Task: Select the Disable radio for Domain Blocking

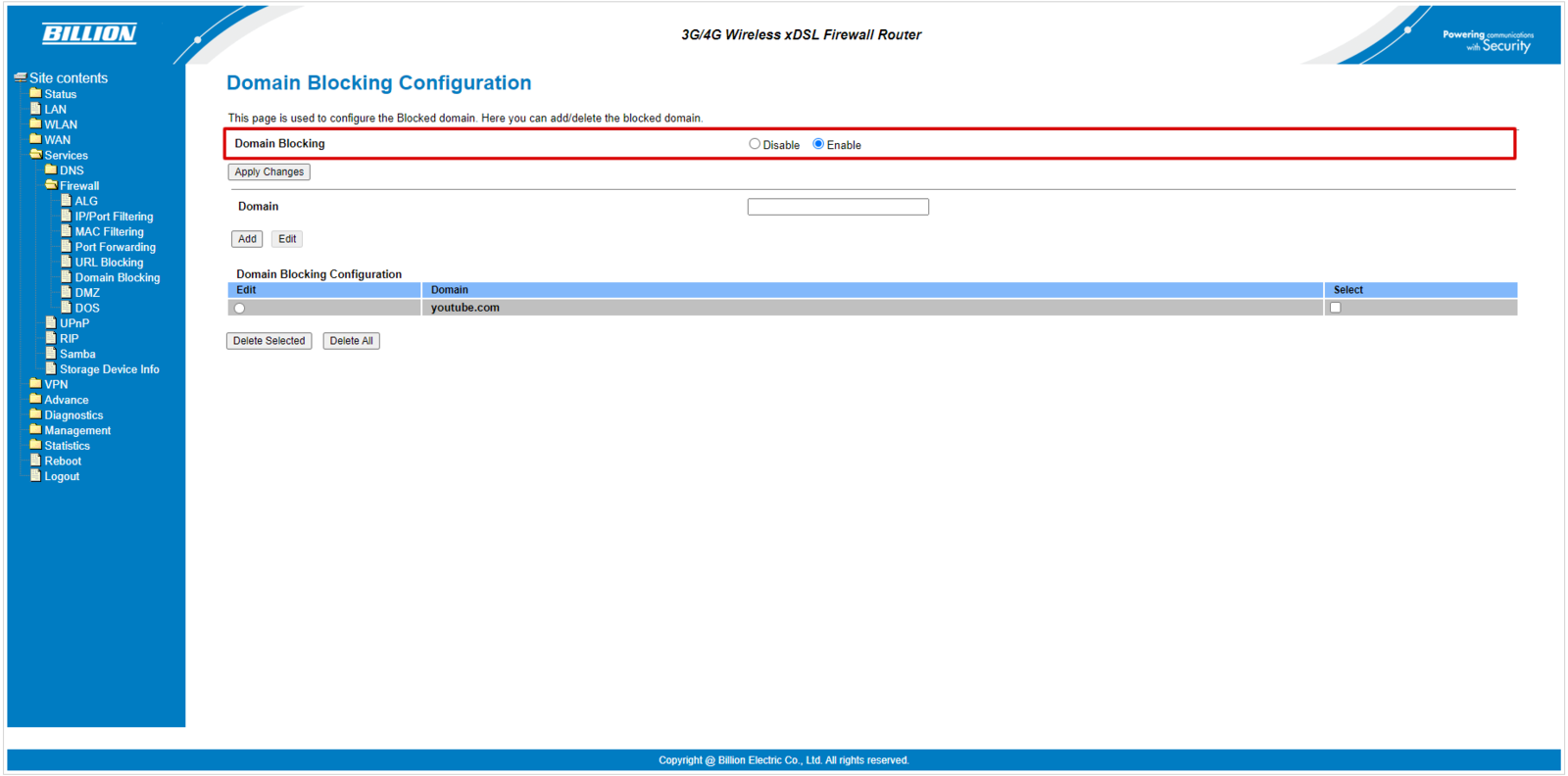Action: (x=755, y=144)
